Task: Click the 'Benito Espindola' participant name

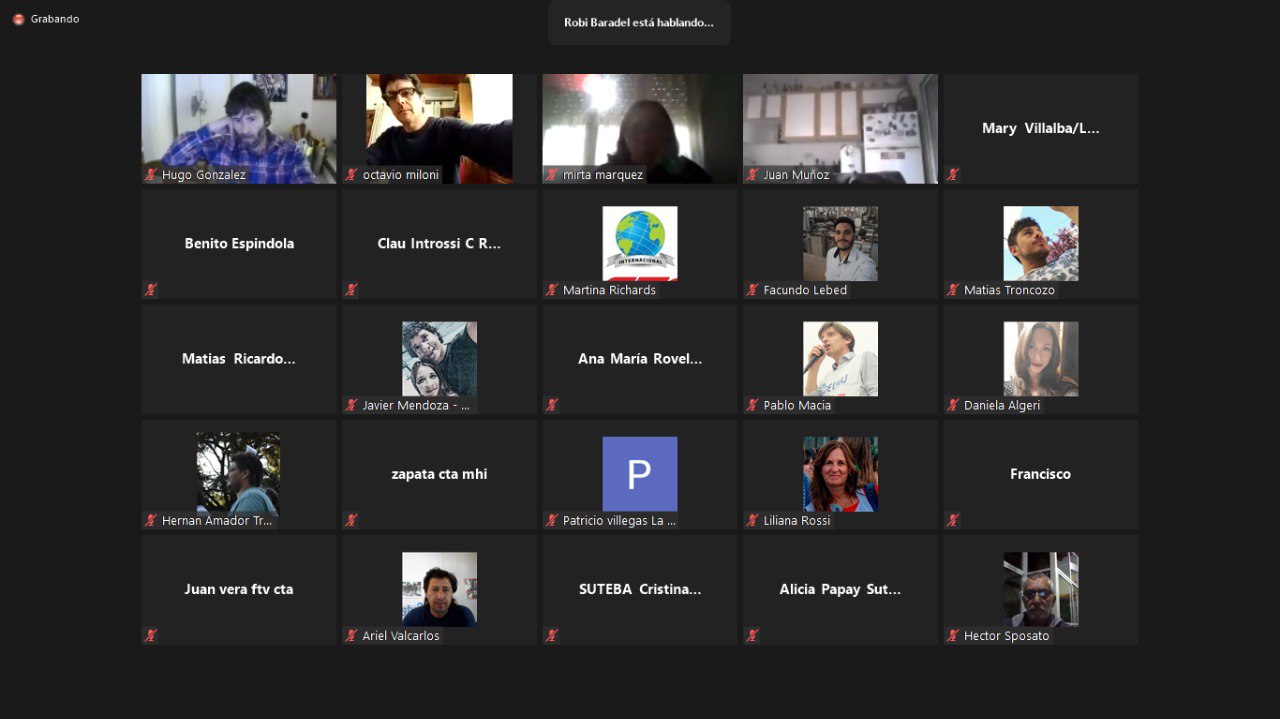Action: 239,243
